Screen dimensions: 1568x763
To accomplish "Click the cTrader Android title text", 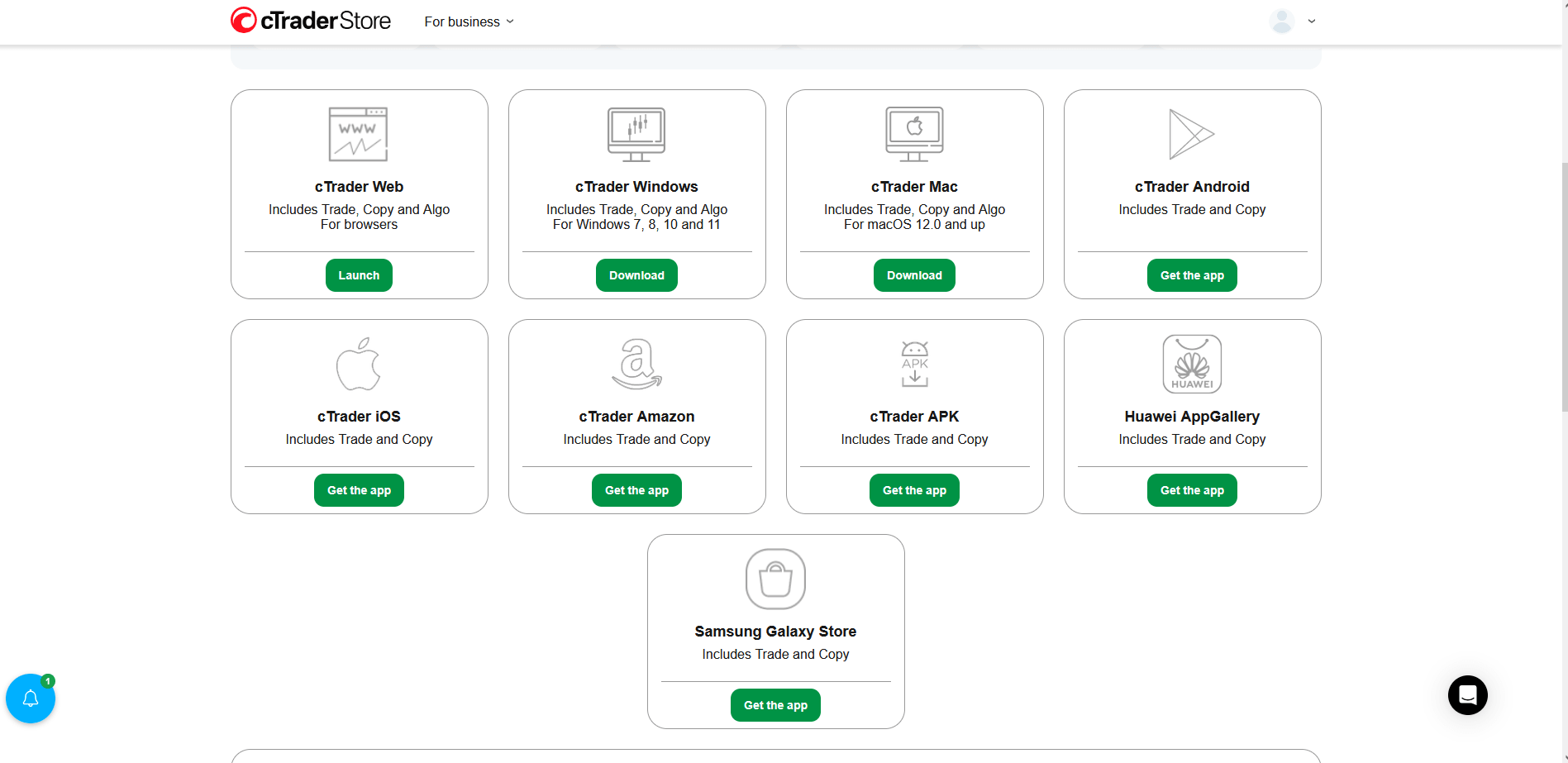I will pyautogui.click(x=1192, y=187).
